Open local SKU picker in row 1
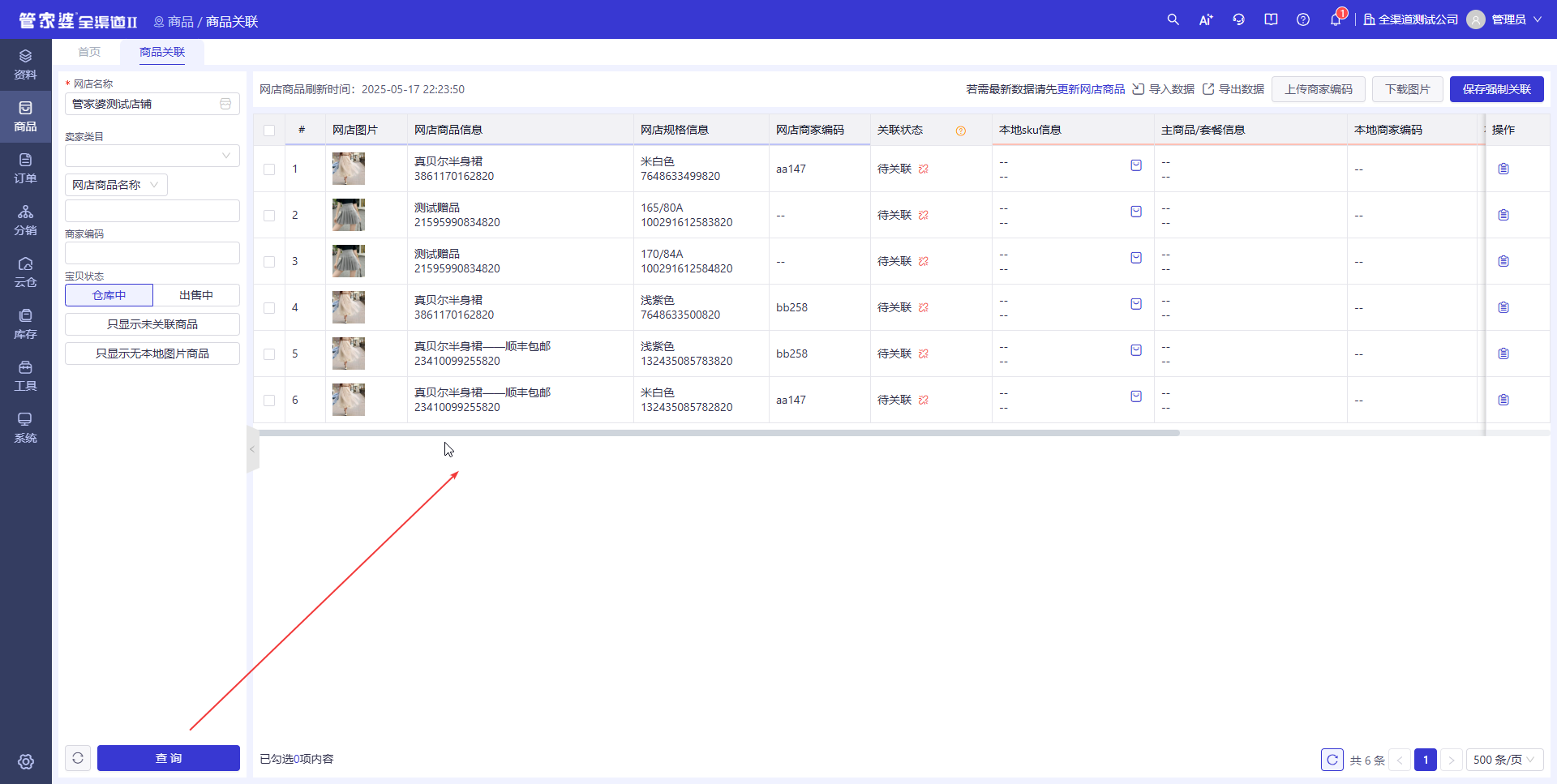The height and width of the screenshot is (784, 1557). [1136, 165]
